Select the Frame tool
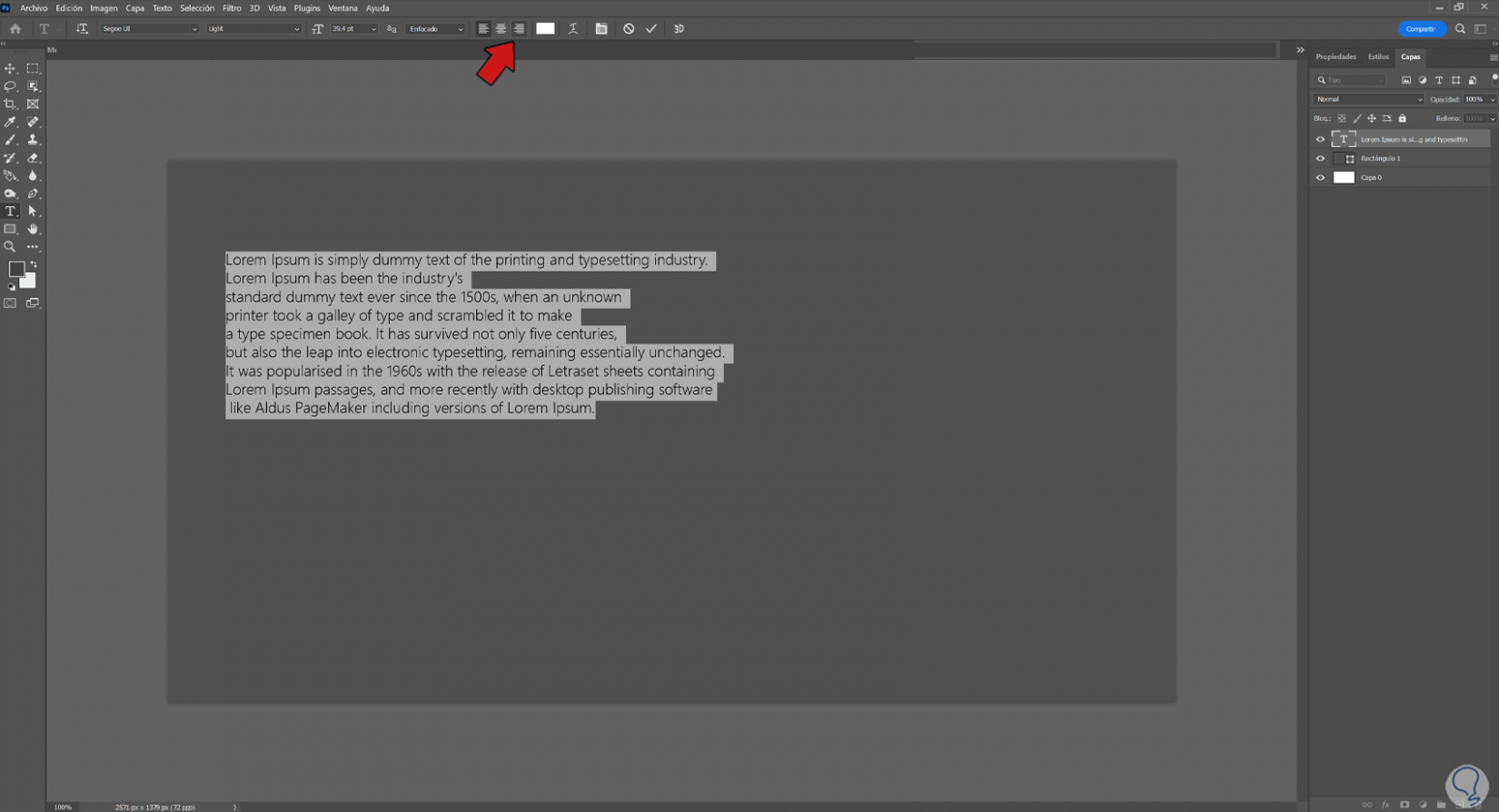 pyautogui.click(x=33, y=104)
